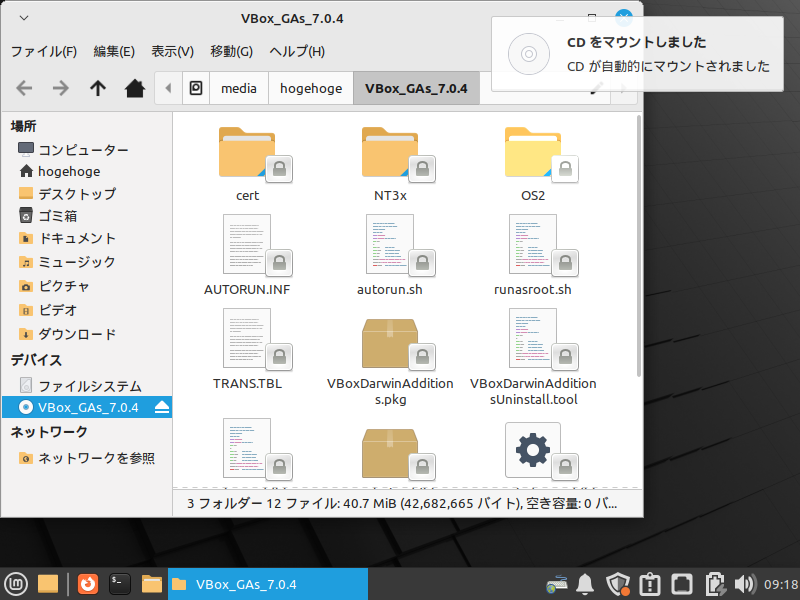800x600 pixels.
Task: Select the VBoxDarwinAdditions.pkg package
Action: click(391, 357)
